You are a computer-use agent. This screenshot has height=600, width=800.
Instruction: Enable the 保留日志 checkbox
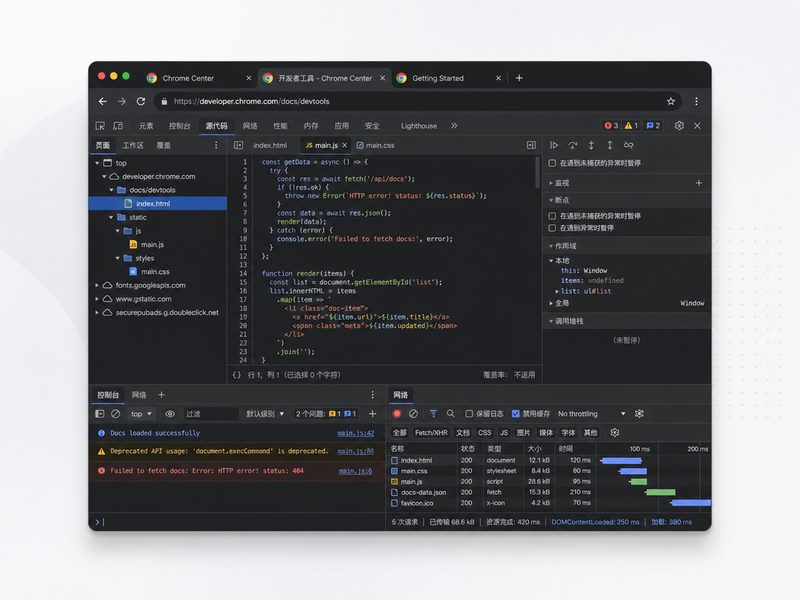[x=469, y=414]
